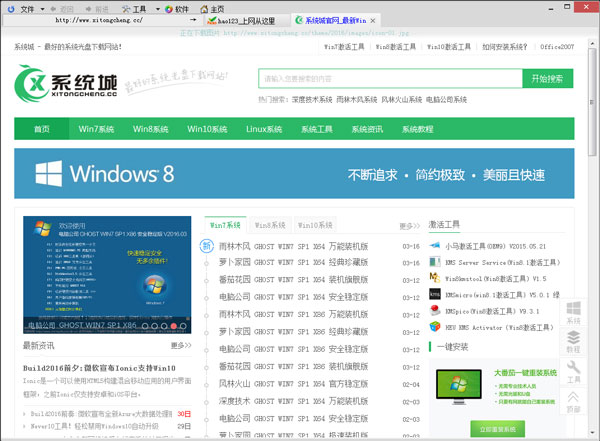
Task: Click KMSmicro tool icon
Action: pyautogui.click(x=435, y=294)
